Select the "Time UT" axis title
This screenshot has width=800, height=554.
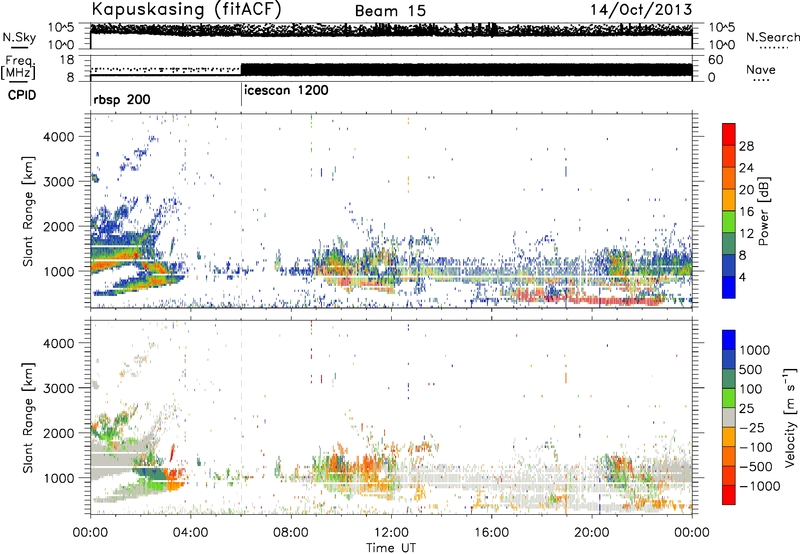(391, 548)
